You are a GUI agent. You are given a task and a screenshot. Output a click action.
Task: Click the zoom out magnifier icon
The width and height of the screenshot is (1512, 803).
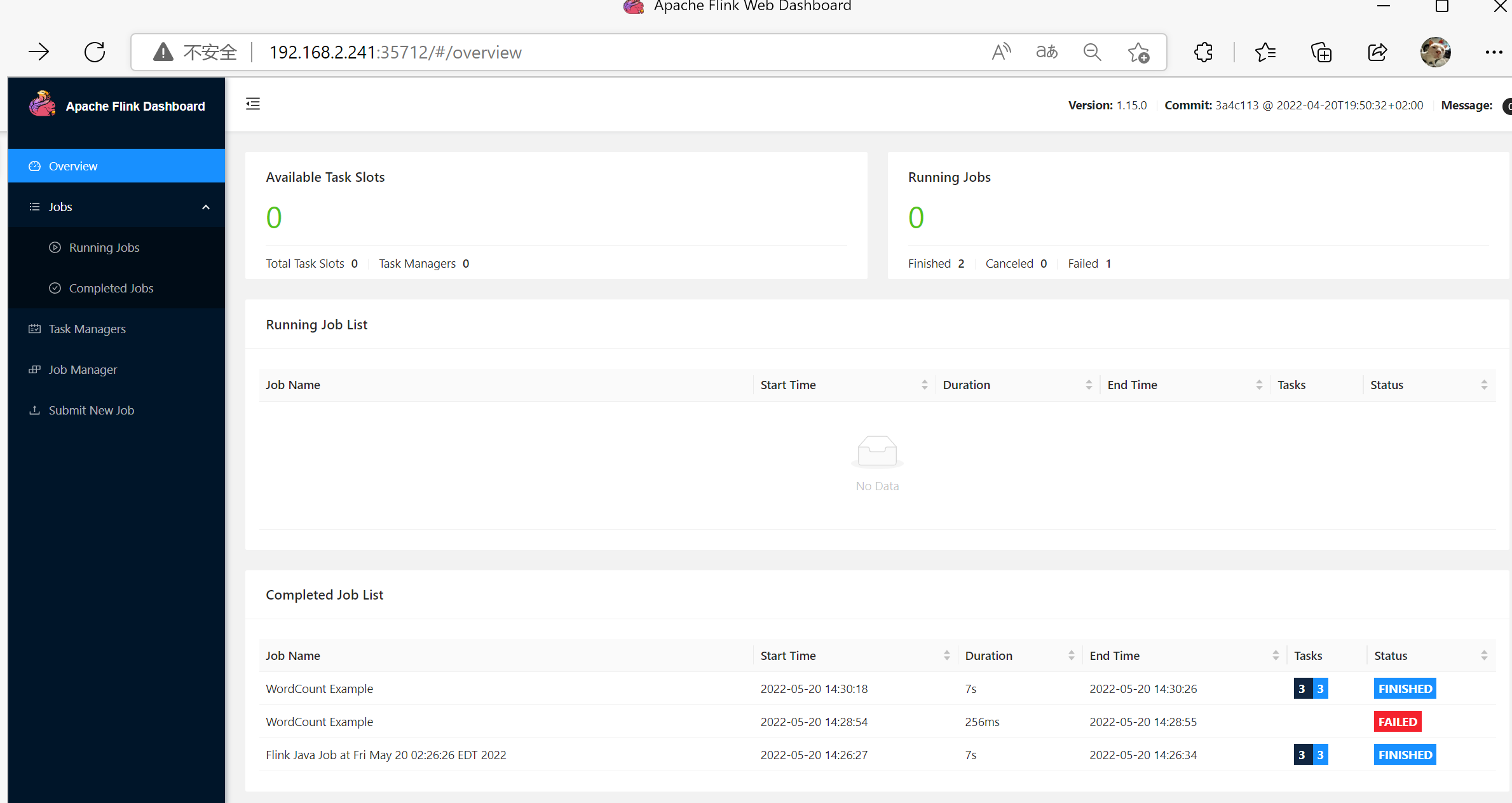click(x=1093, y=52)
